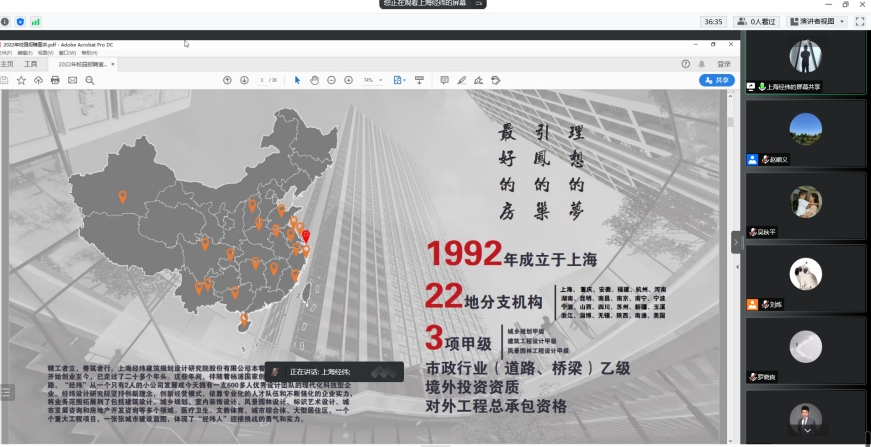Expand the screen-sharing notice bar arrow
871x447 pixels.
(x=478, y=3)
